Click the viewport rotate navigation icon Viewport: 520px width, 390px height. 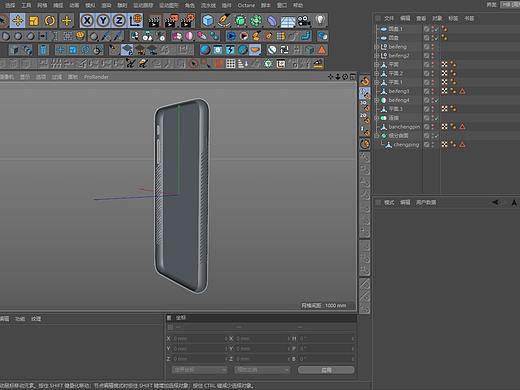tap(345, 77)
